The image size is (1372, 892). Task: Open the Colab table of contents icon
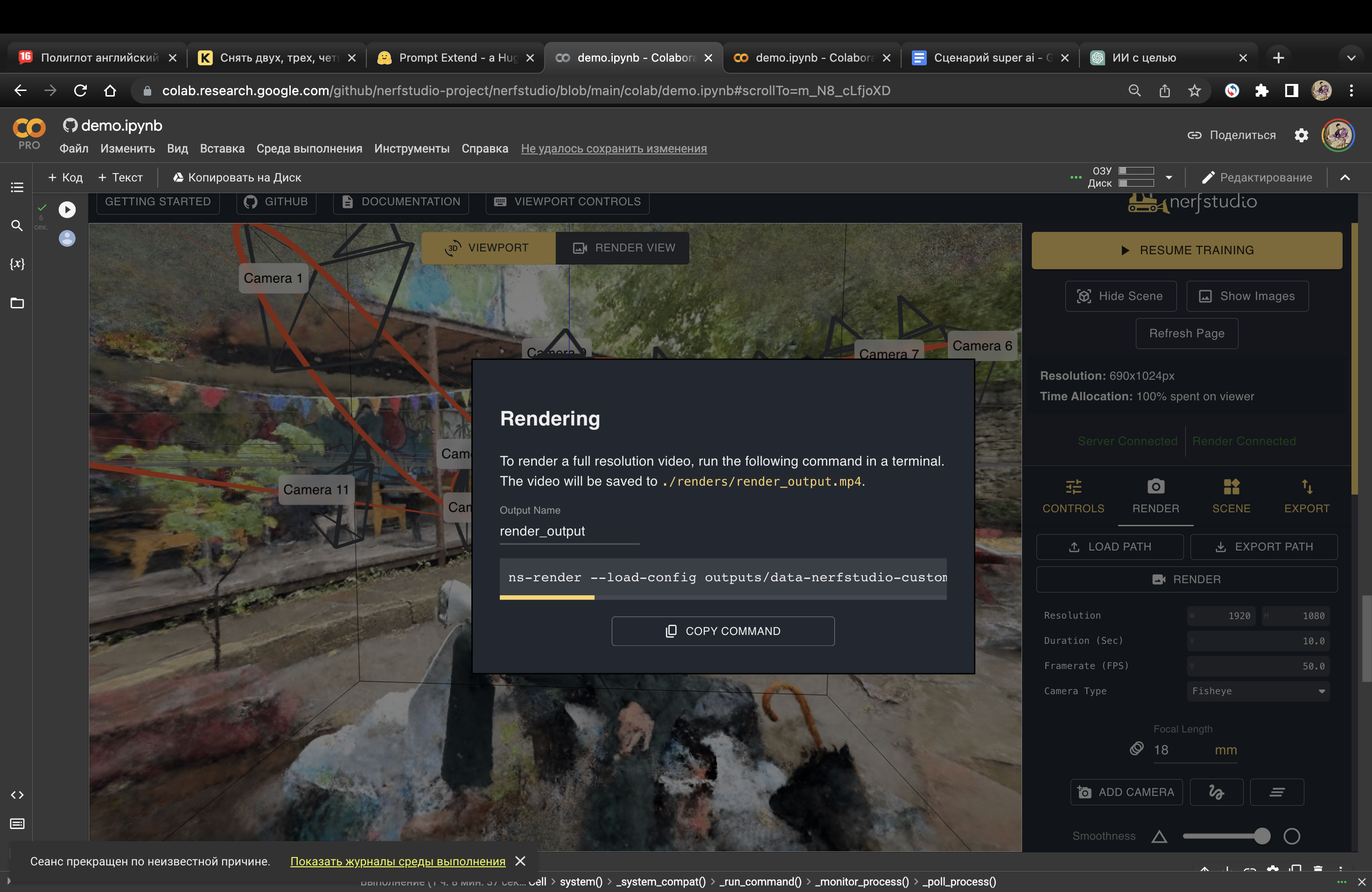(x=17, y=187)
